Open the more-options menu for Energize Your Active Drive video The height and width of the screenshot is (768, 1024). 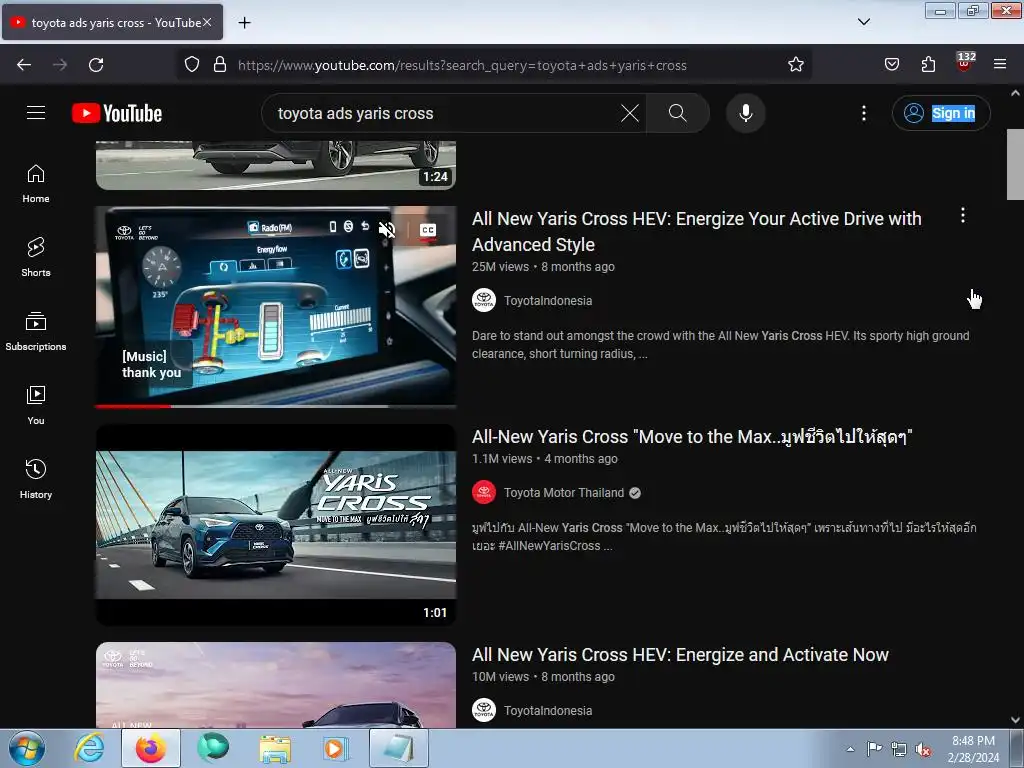pyautogui.click(x=963, y=216)
